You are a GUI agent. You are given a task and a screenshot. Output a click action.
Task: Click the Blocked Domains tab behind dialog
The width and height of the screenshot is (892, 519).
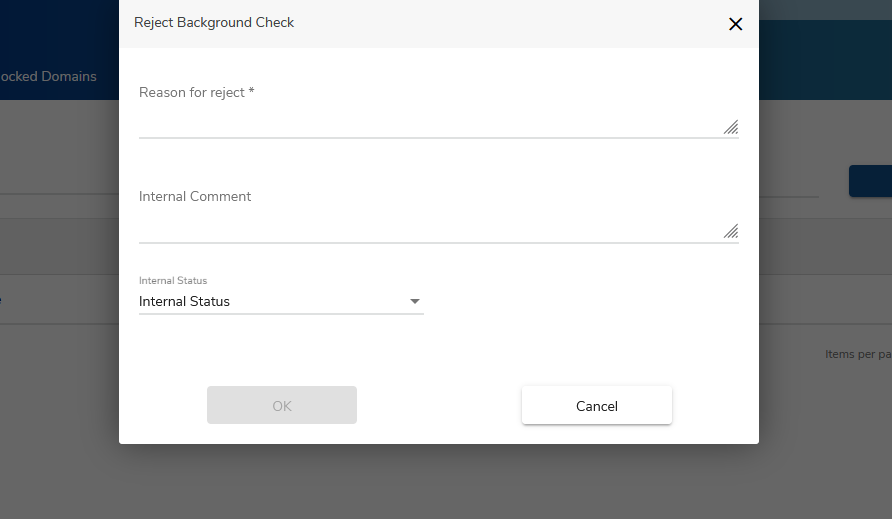point(48,76)
